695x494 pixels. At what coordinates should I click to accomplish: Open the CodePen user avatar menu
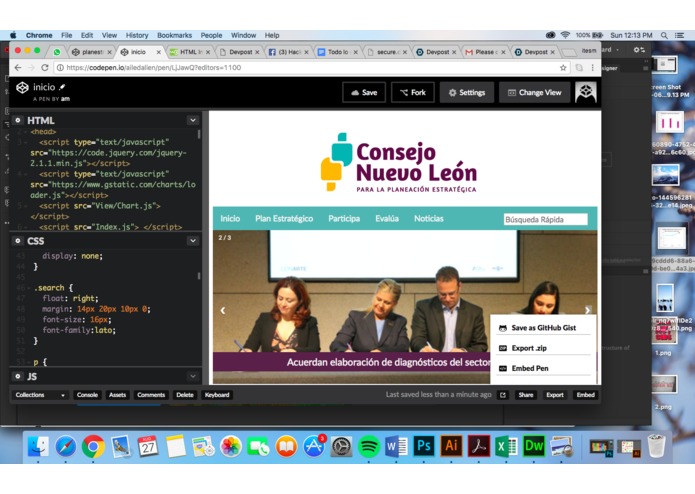click(x=586, y=92)
